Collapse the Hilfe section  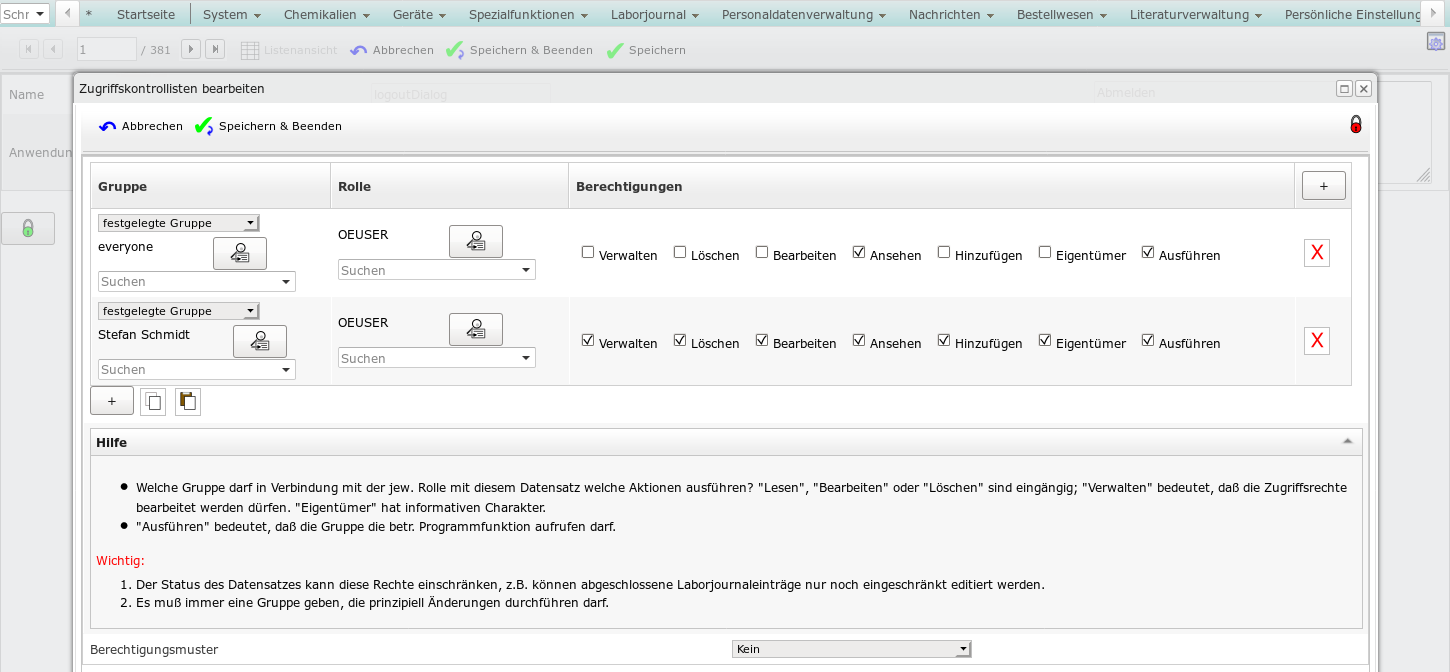pos(1347,442)
